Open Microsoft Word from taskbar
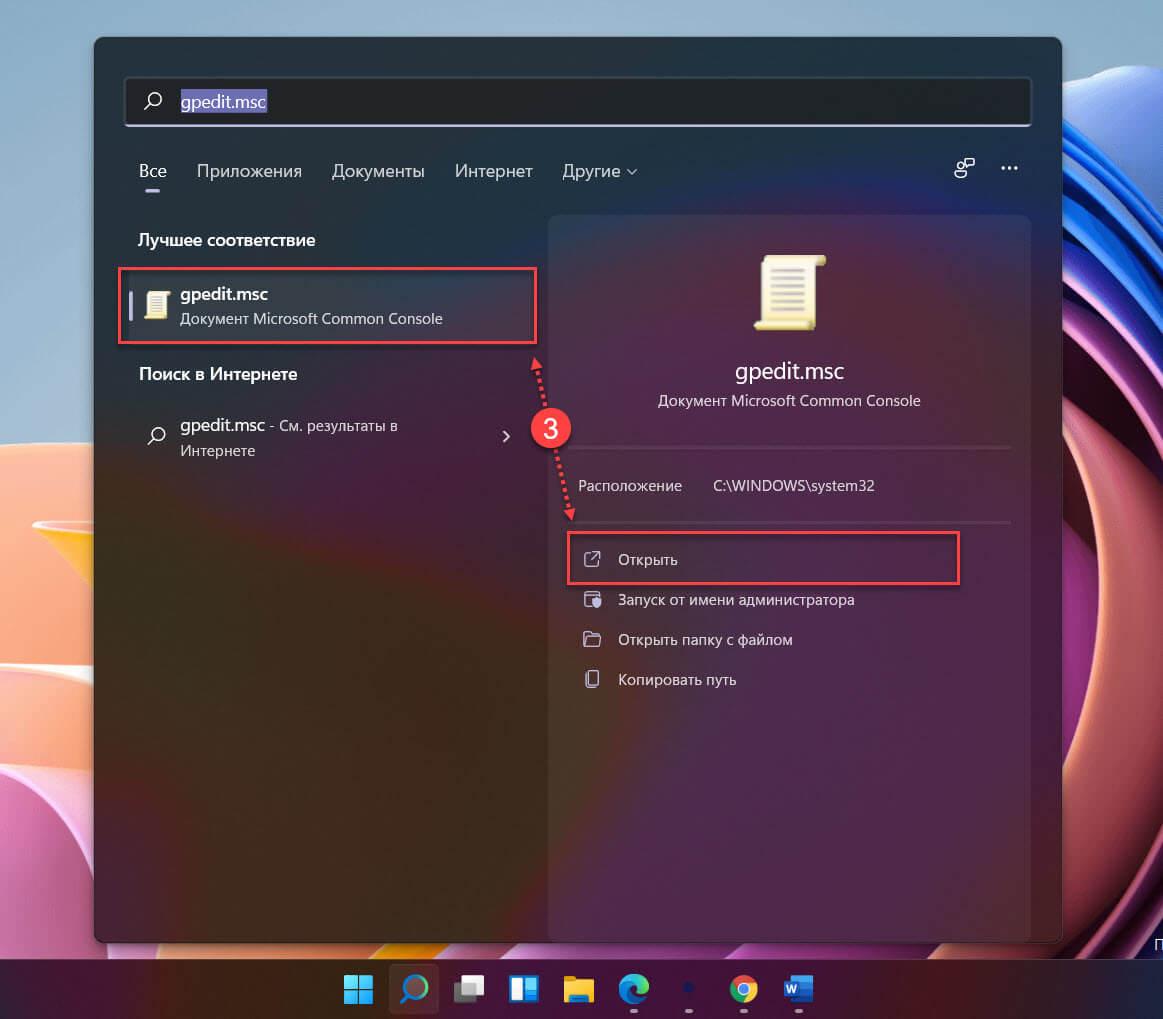1163x1019 pixels. (798, 989)
